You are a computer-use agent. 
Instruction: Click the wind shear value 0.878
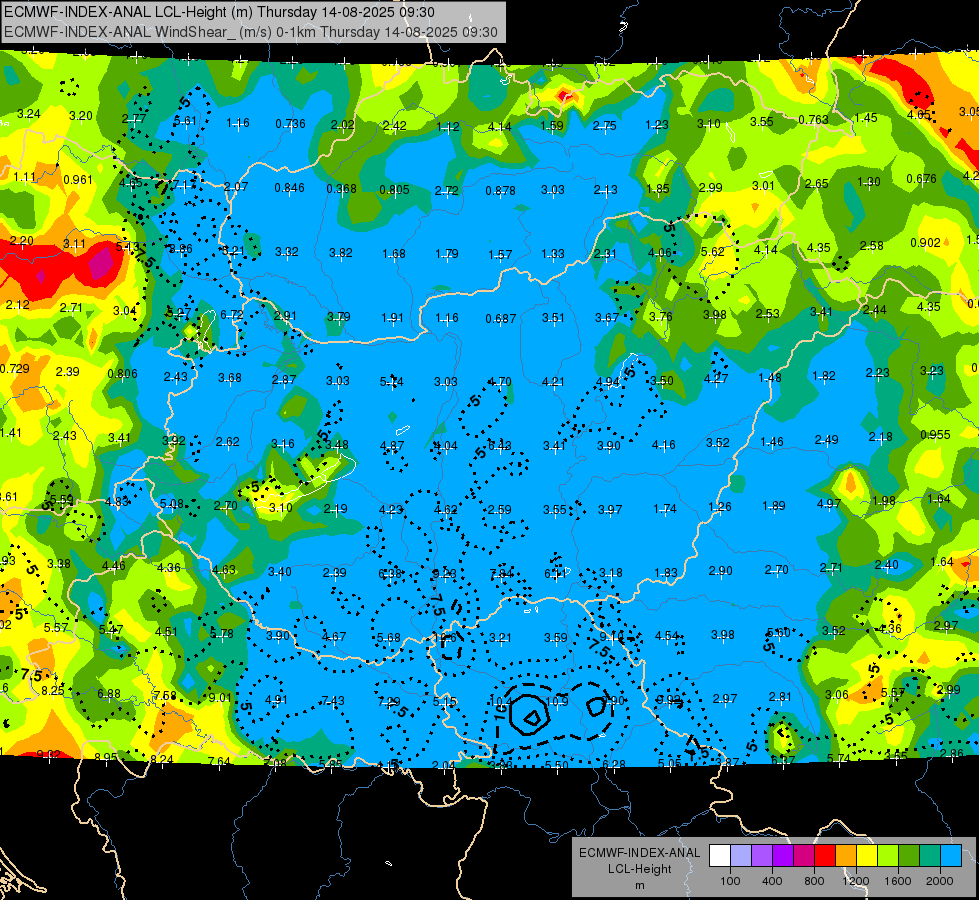point(501,190)
